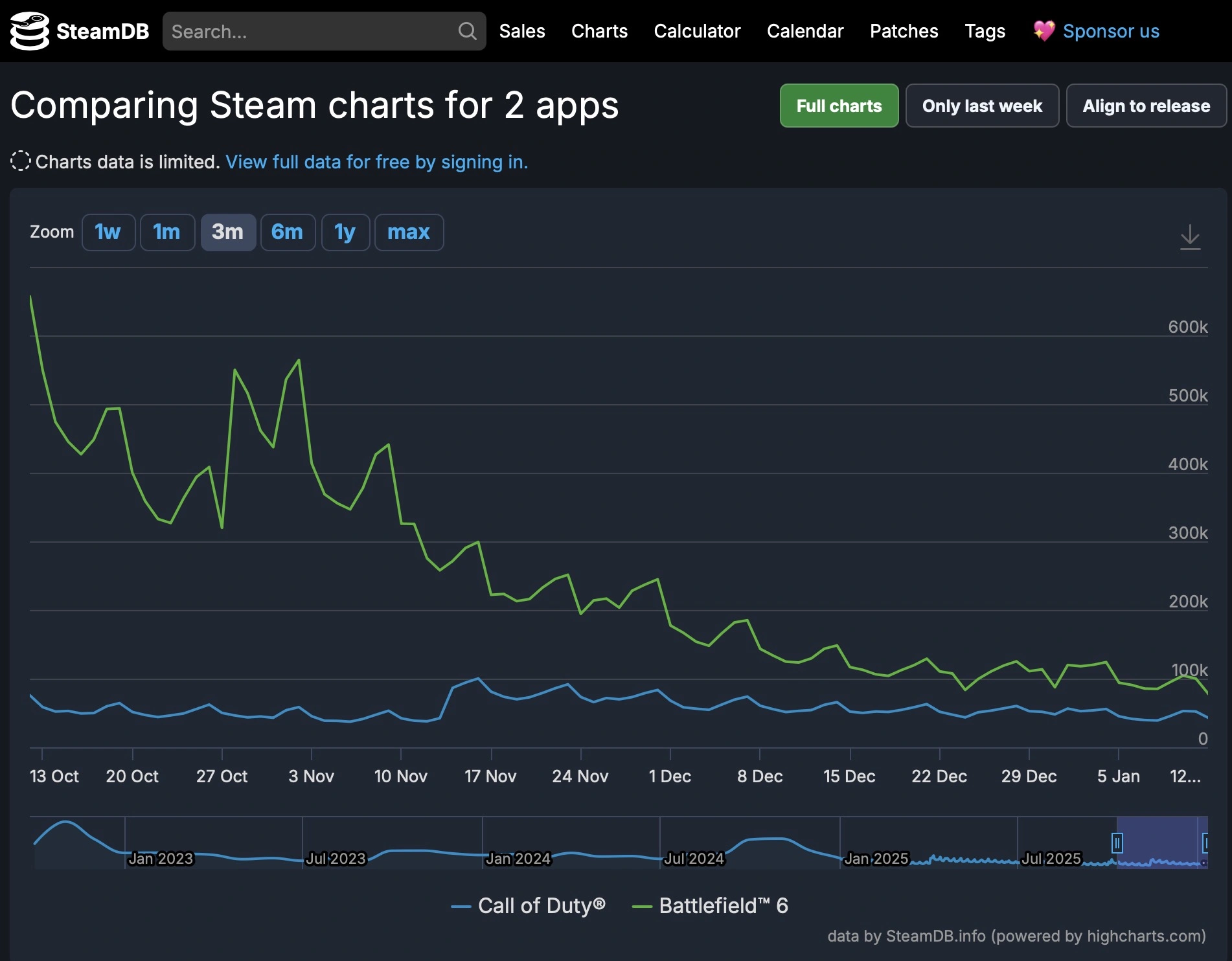The height and width of the screenshot is (961, 1232).
Task: Click the search magnifier icon
Action: (467, 31)
